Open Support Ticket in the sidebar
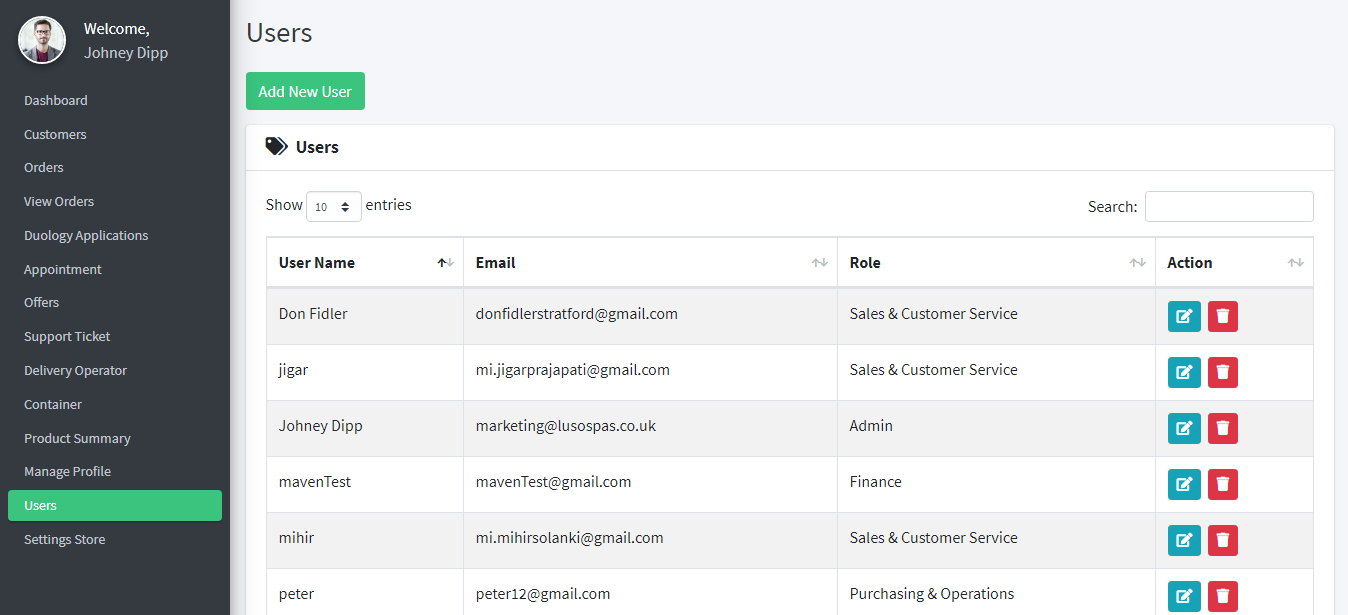The image size is (1348, 615). 67,336
